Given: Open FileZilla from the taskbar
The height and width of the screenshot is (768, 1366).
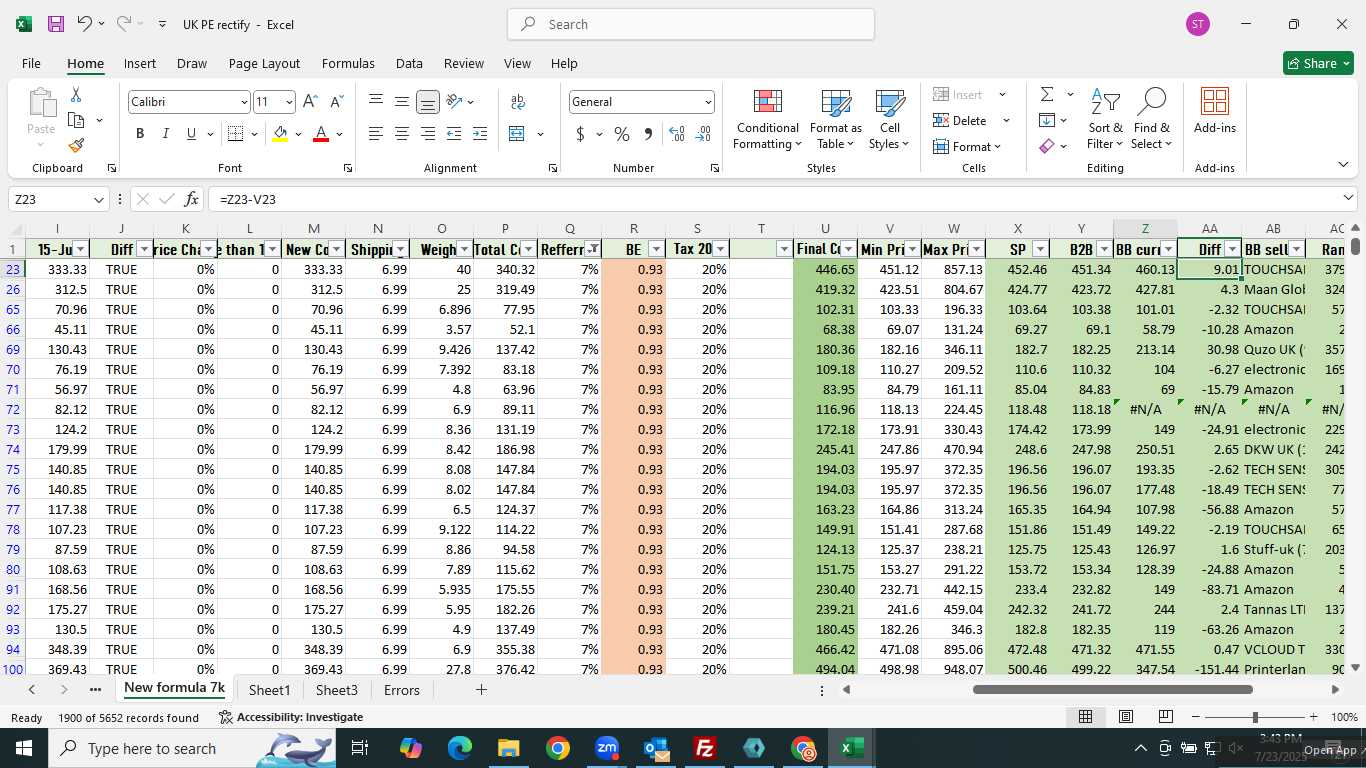Looking at the screenshot, I should [705, 748].
